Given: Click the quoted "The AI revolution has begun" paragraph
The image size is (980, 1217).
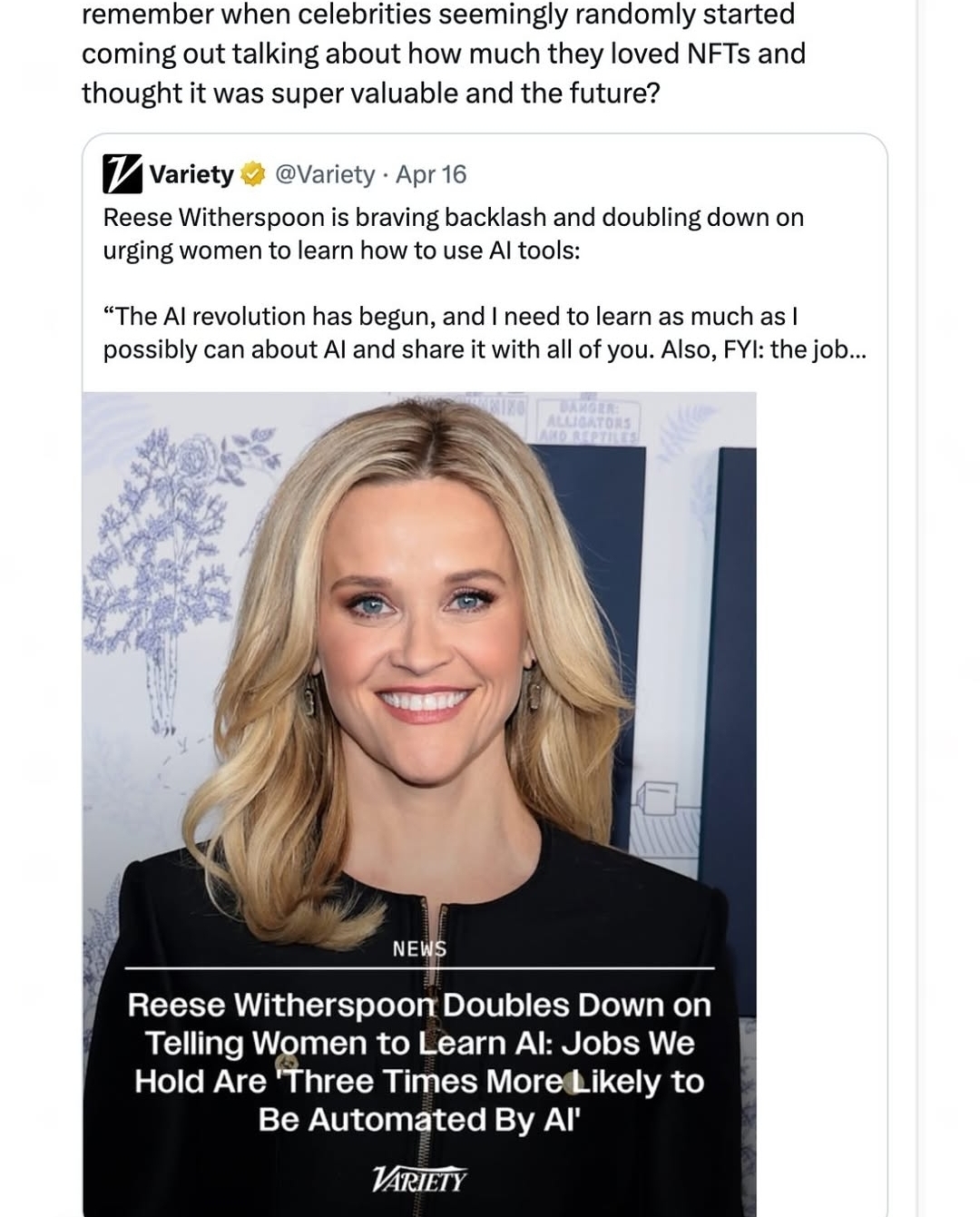Looking at the screenshot, I should click(485, 333).
